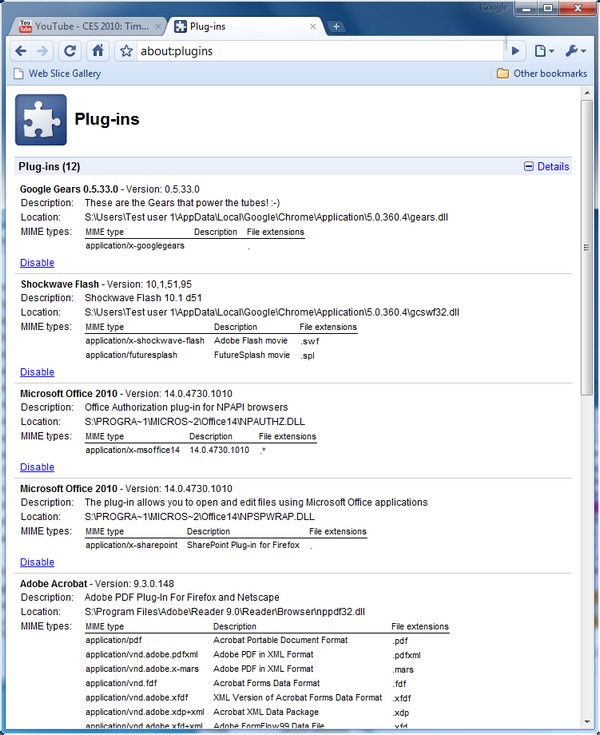Click 'application/vnd.adobe.pdfxml' entry

coord(142,655)
